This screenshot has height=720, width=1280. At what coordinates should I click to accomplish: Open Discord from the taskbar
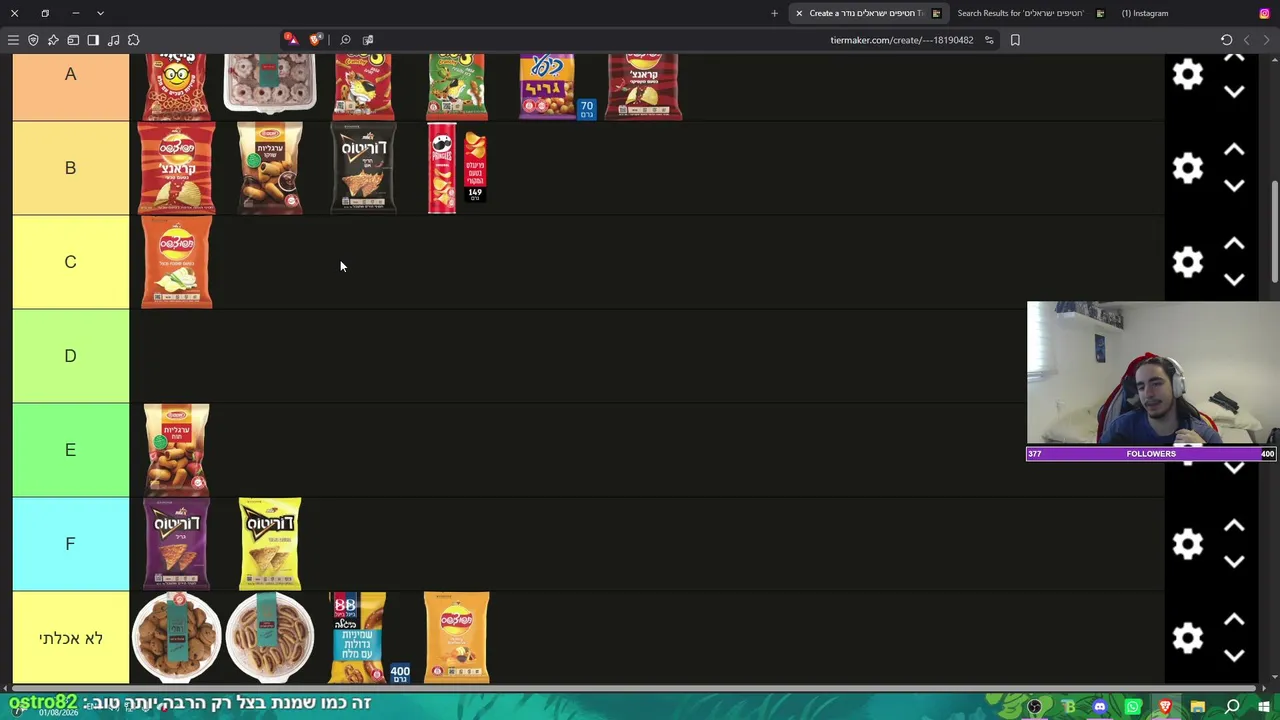point(1100,707)
